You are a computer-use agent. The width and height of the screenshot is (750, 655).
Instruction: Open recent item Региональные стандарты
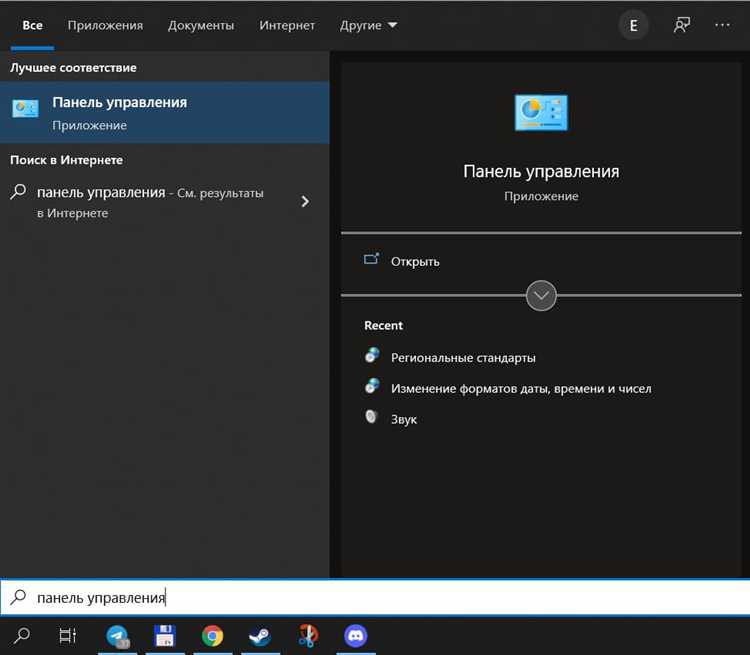click(463, 358)
